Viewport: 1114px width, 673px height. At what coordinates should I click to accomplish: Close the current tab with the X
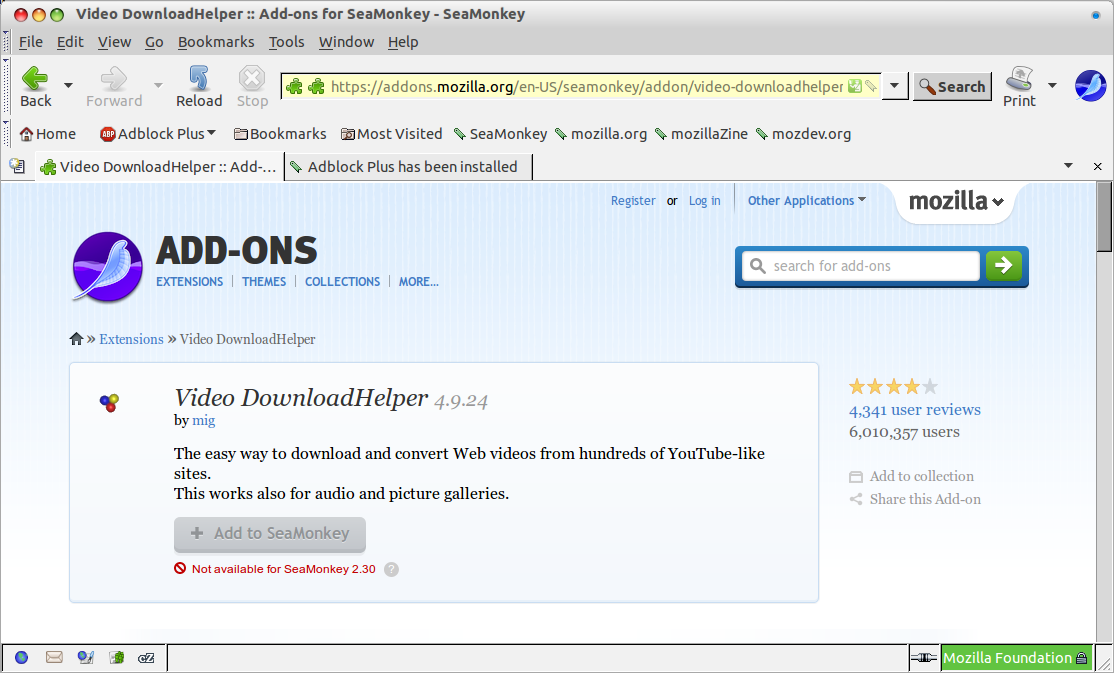pyautogui.click(x=1098, y=166)
